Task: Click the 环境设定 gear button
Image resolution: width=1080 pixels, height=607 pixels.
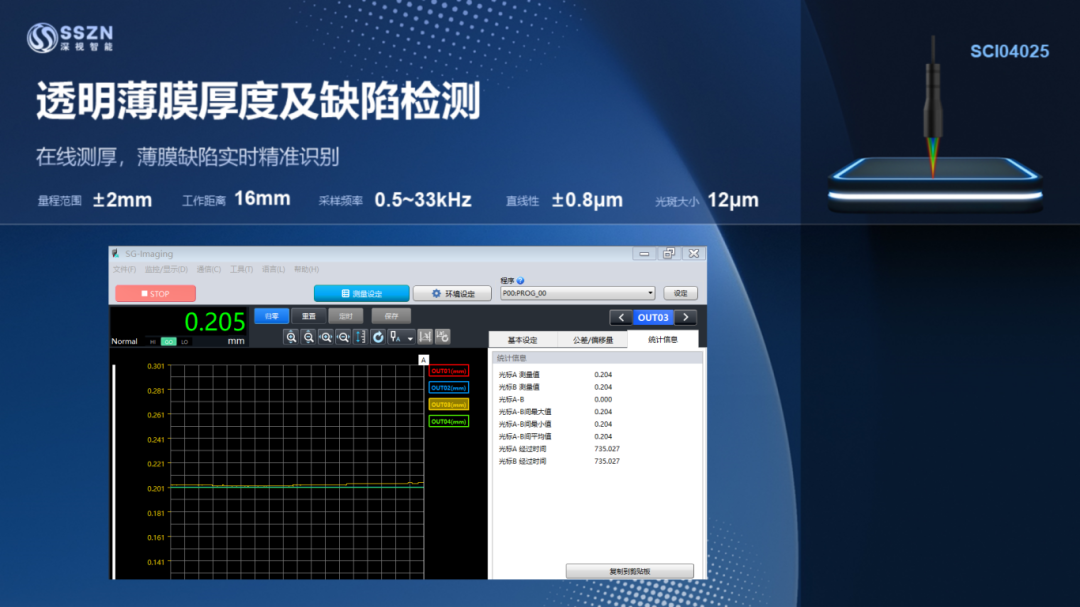Action: point(453,294)
